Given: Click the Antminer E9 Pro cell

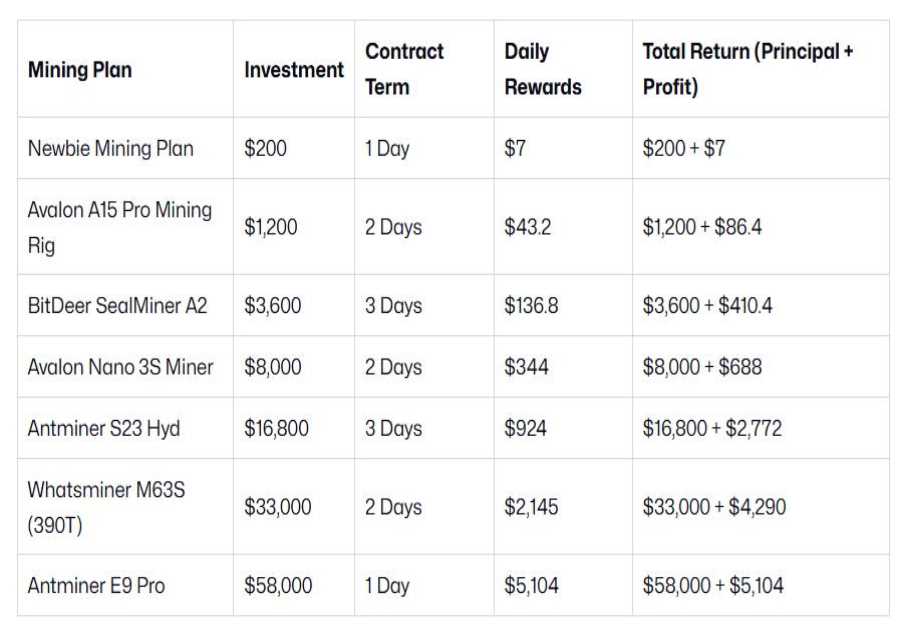Looking at the screenshot, I should pos(96,585).
